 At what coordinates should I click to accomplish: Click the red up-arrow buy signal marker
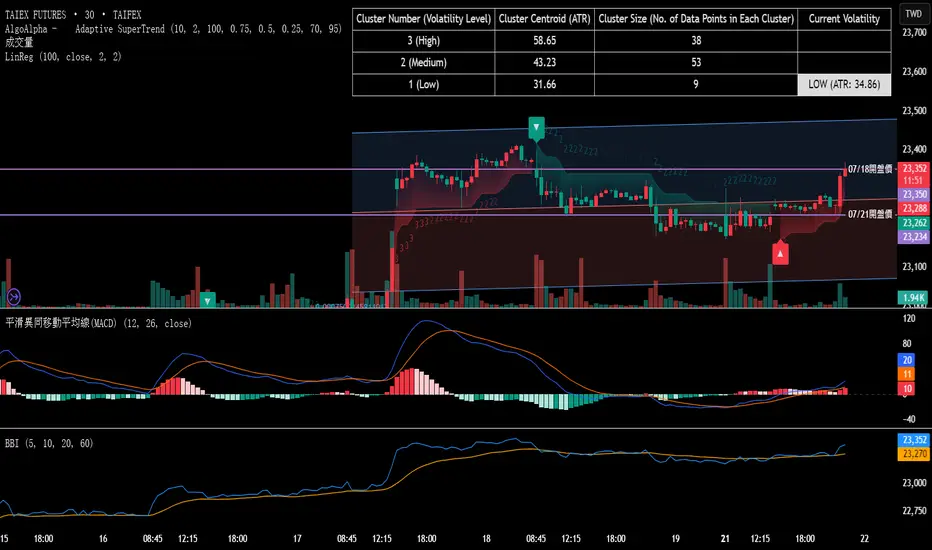pyautogui.click(x=780, y=253)
